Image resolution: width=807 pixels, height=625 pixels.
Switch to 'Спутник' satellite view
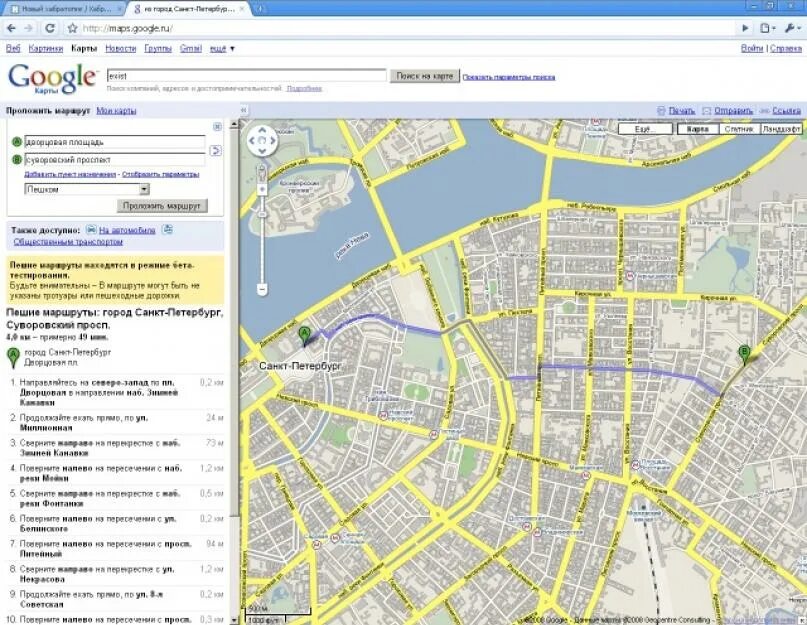point(739,129)
